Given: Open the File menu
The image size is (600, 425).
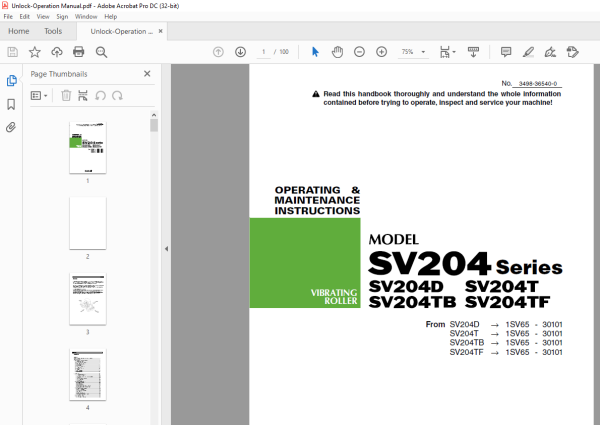Looking at the screenshot, I should 8,16.
